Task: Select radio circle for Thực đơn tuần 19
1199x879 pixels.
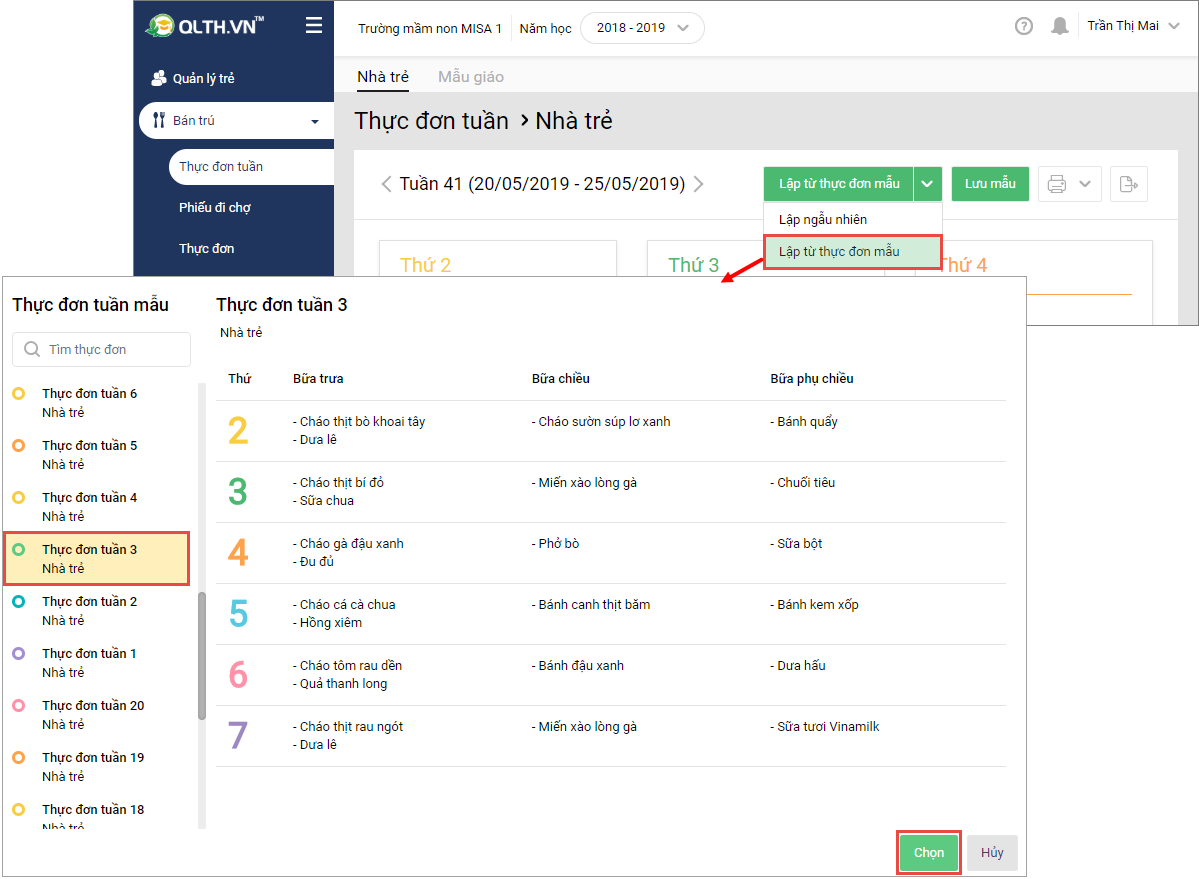Action: [x=19, y=757]
